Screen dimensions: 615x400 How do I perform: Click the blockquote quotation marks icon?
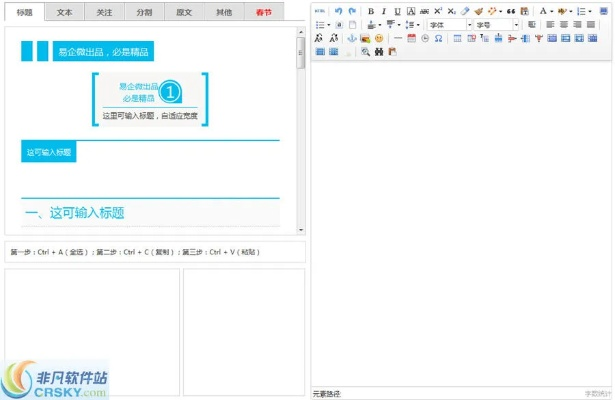pos(510,11)
